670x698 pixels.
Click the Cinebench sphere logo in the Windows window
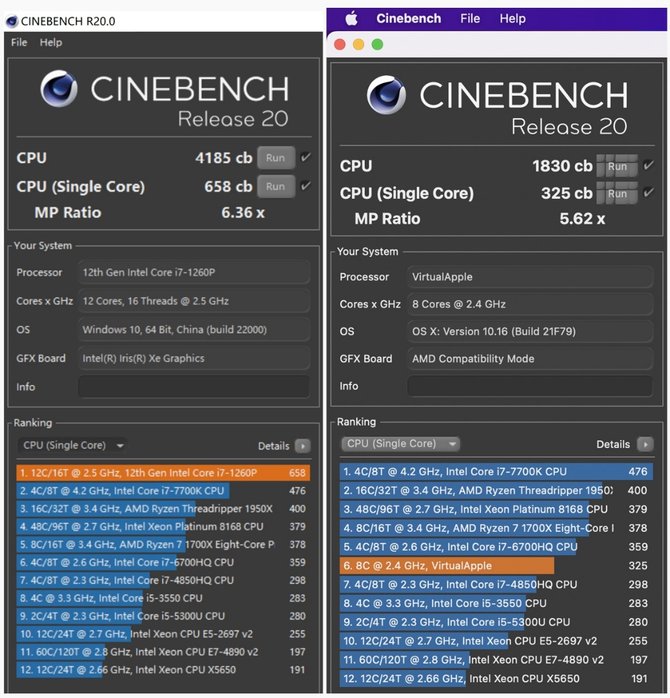(60, 90)
